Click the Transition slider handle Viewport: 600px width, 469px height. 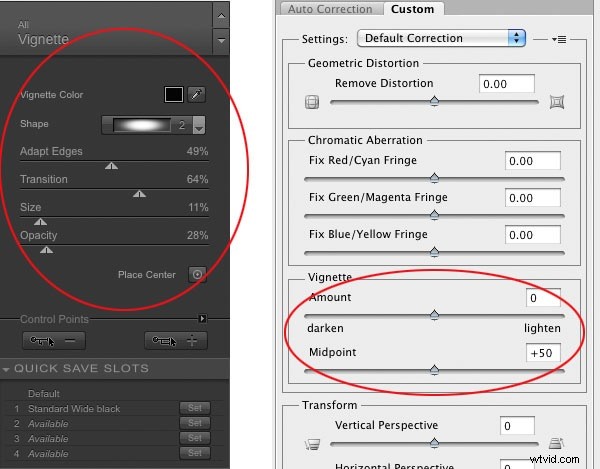point(139,194)
